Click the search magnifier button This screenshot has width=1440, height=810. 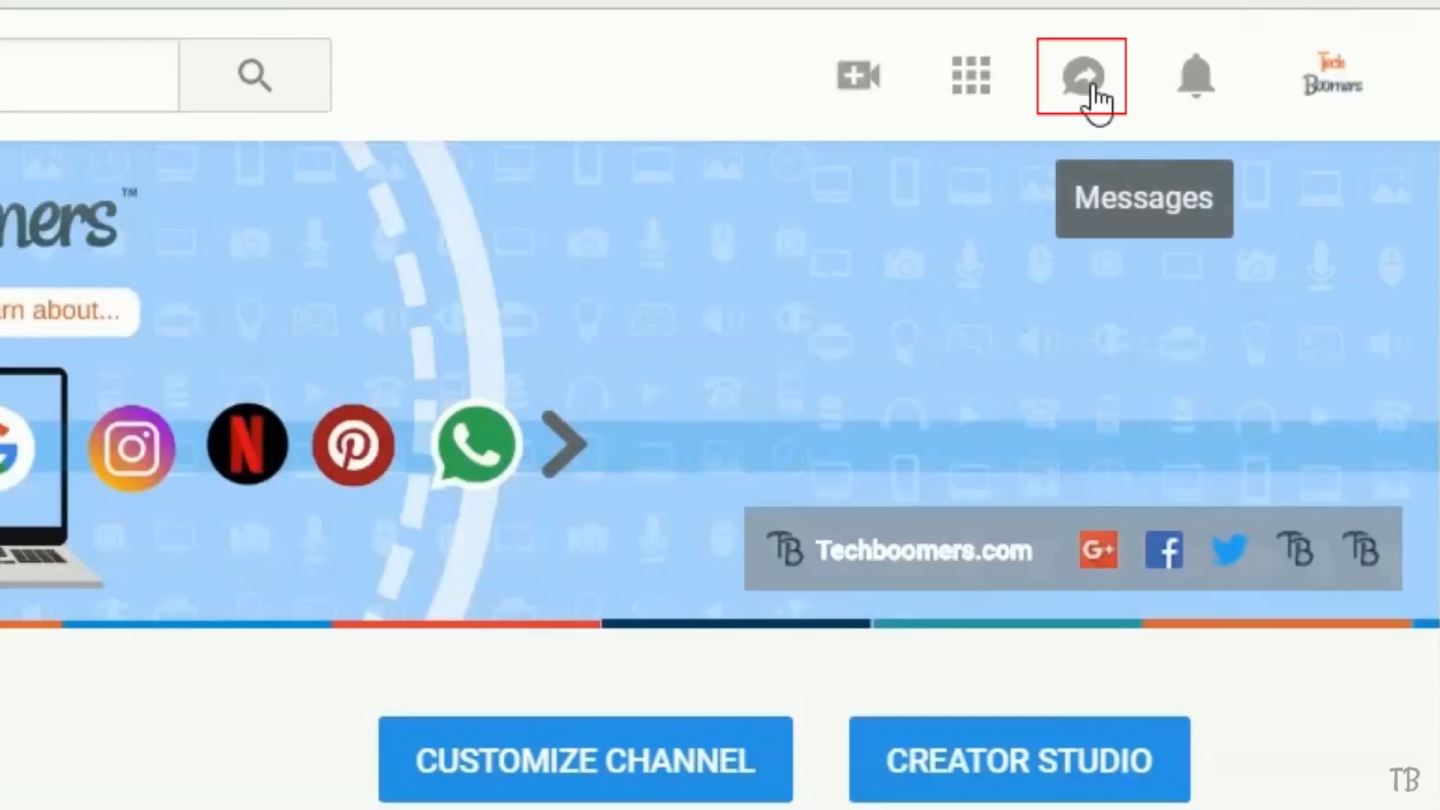click(255, 75)
